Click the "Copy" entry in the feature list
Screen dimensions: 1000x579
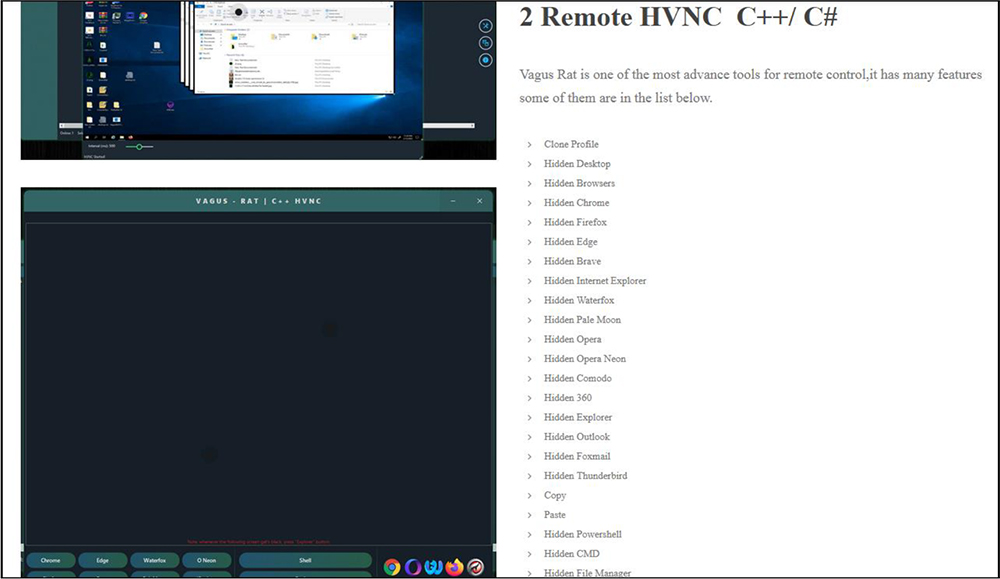(x=555, y=495)
